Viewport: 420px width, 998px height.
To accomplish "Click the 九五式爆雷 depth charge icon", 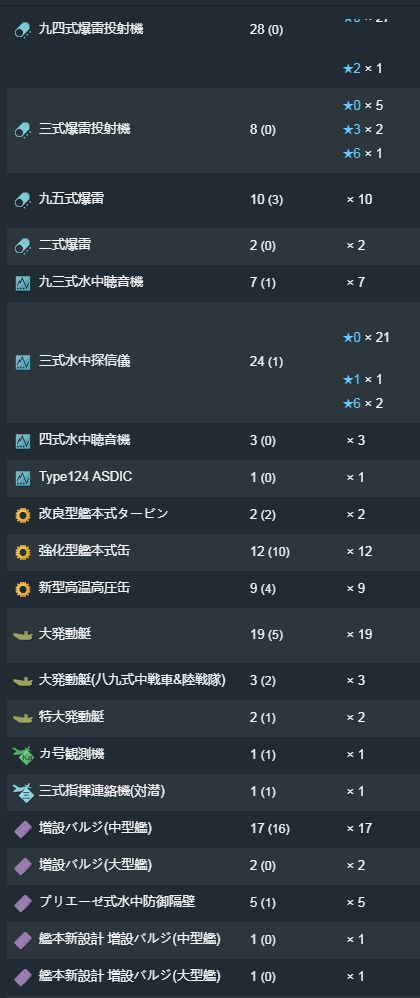I will pyautogui.click(x=22, y=200).
